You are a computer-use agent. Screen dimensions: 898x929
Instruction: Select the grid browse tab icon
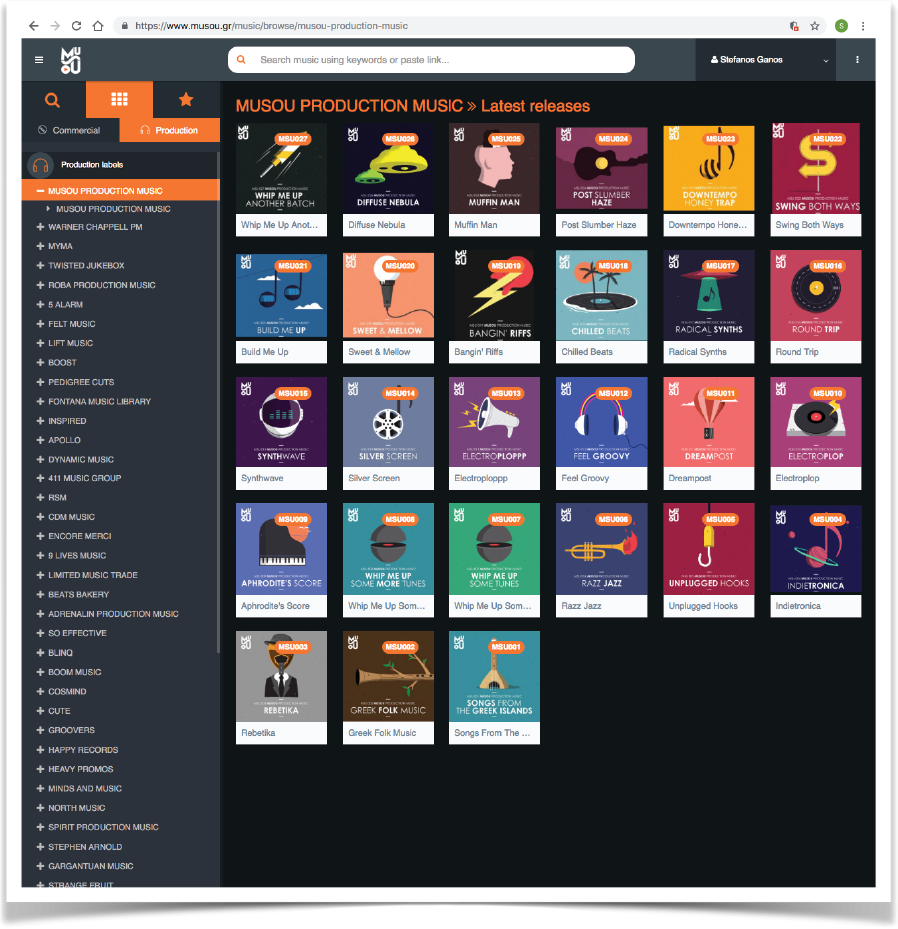(x=119, y=100)
